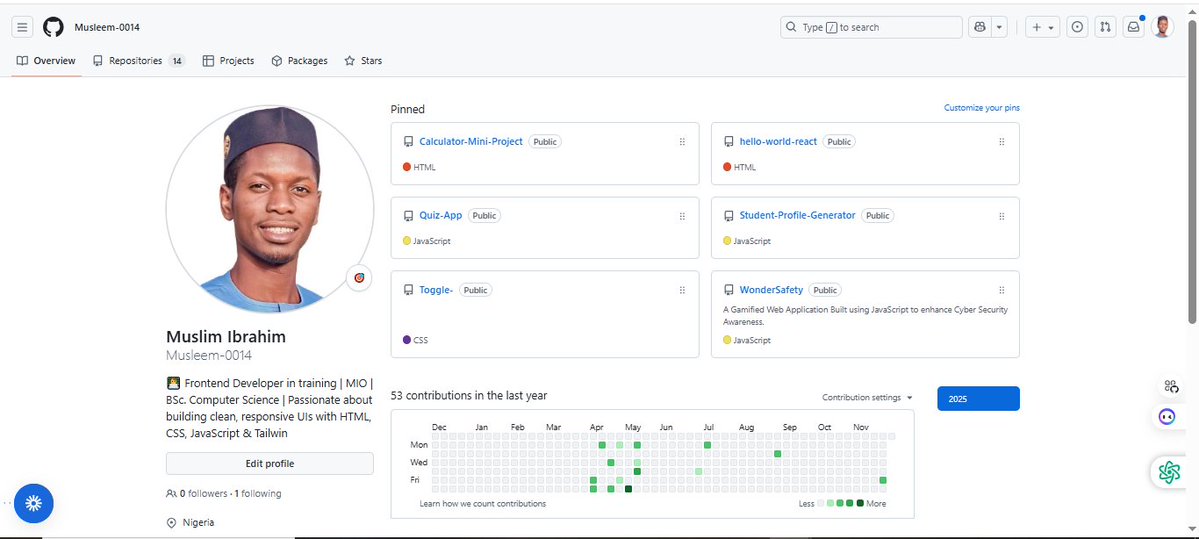The height and width of the screenshot is (539, 1199).
Task: Open the WonderSafety repository
Action: click(771, 290)
